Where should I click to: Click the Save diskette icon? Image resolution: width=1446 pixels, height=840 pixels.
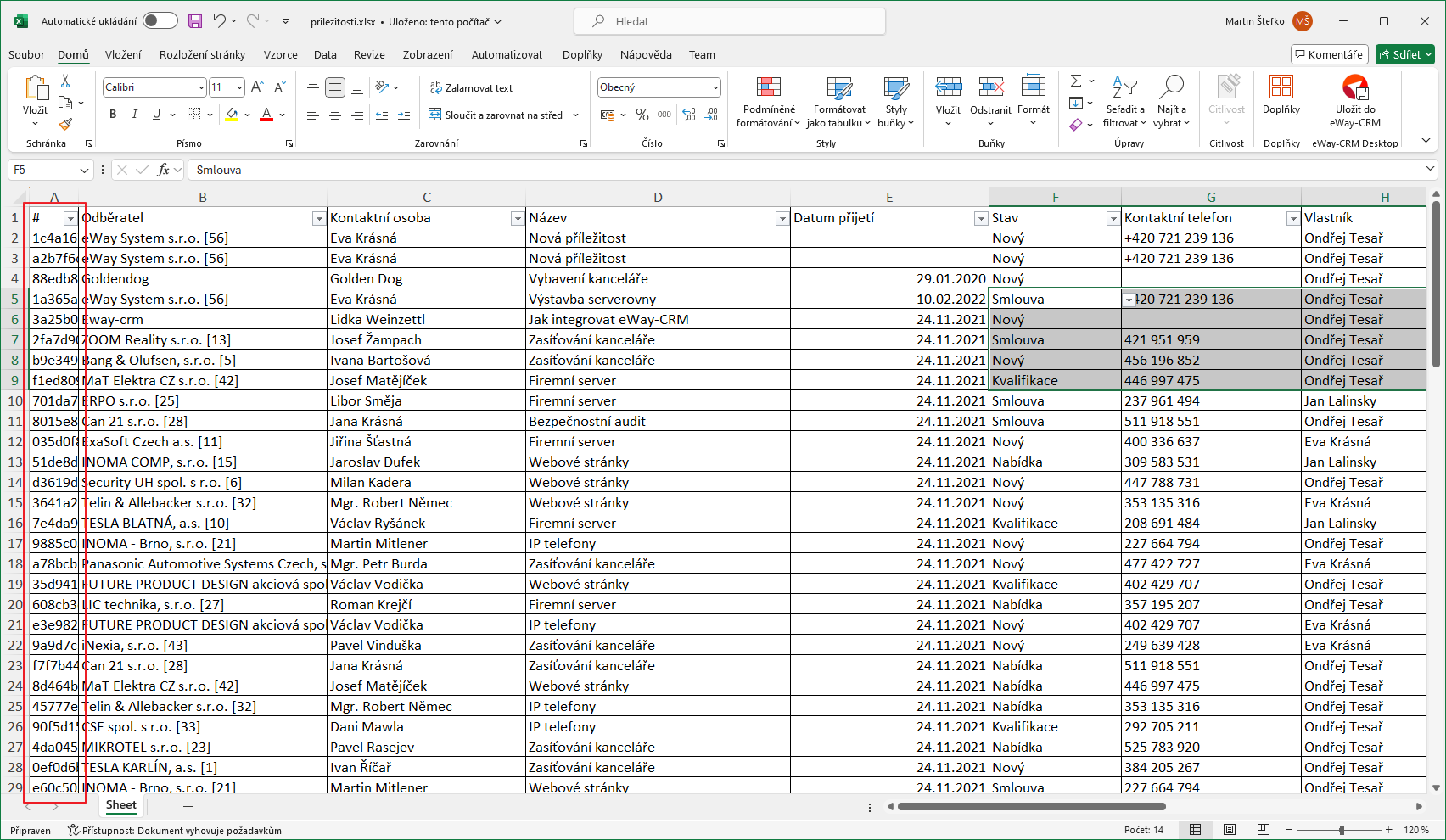pyautogui.click(x=195, y=21)
